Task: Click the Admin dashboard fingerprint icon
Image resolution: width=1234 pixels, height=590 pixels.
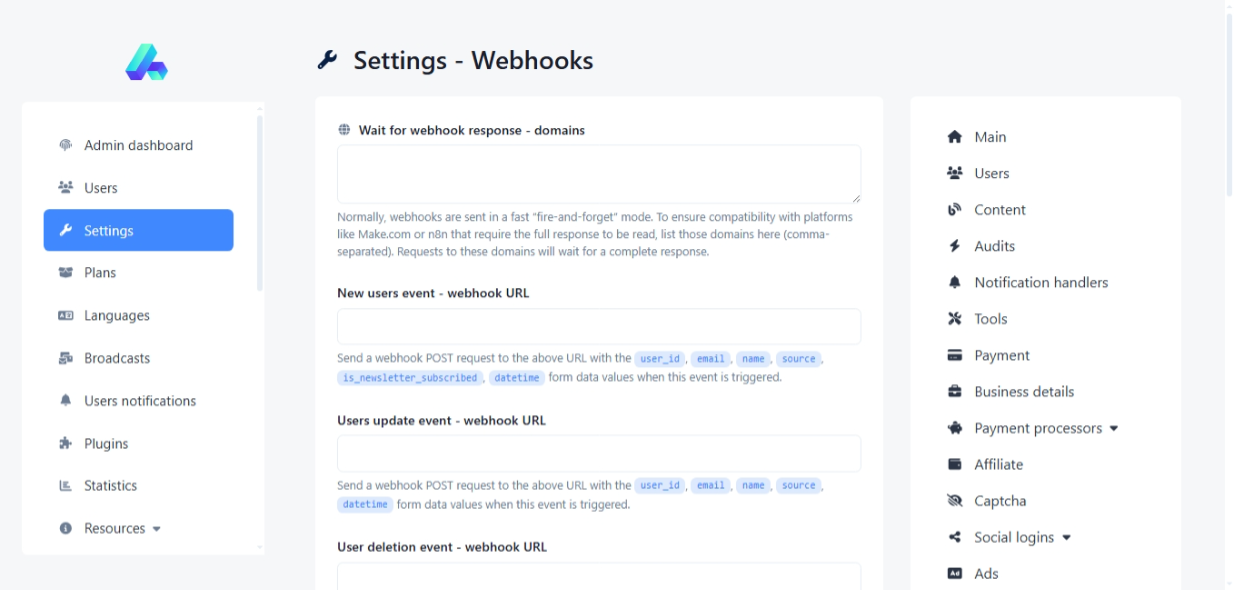Action: point(66,145)
